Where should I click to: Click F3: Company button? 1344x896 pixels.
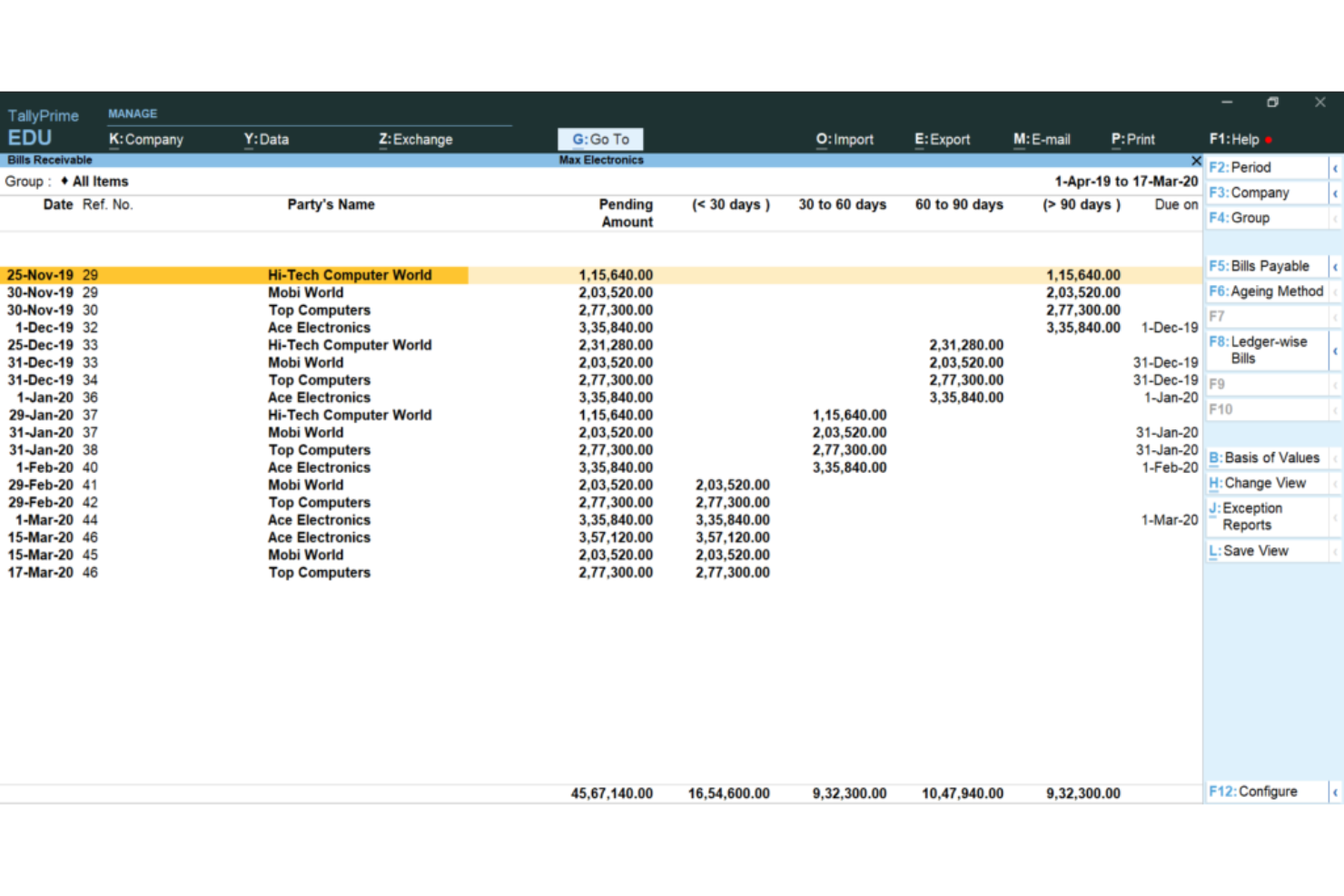(x=1267, y=192)
